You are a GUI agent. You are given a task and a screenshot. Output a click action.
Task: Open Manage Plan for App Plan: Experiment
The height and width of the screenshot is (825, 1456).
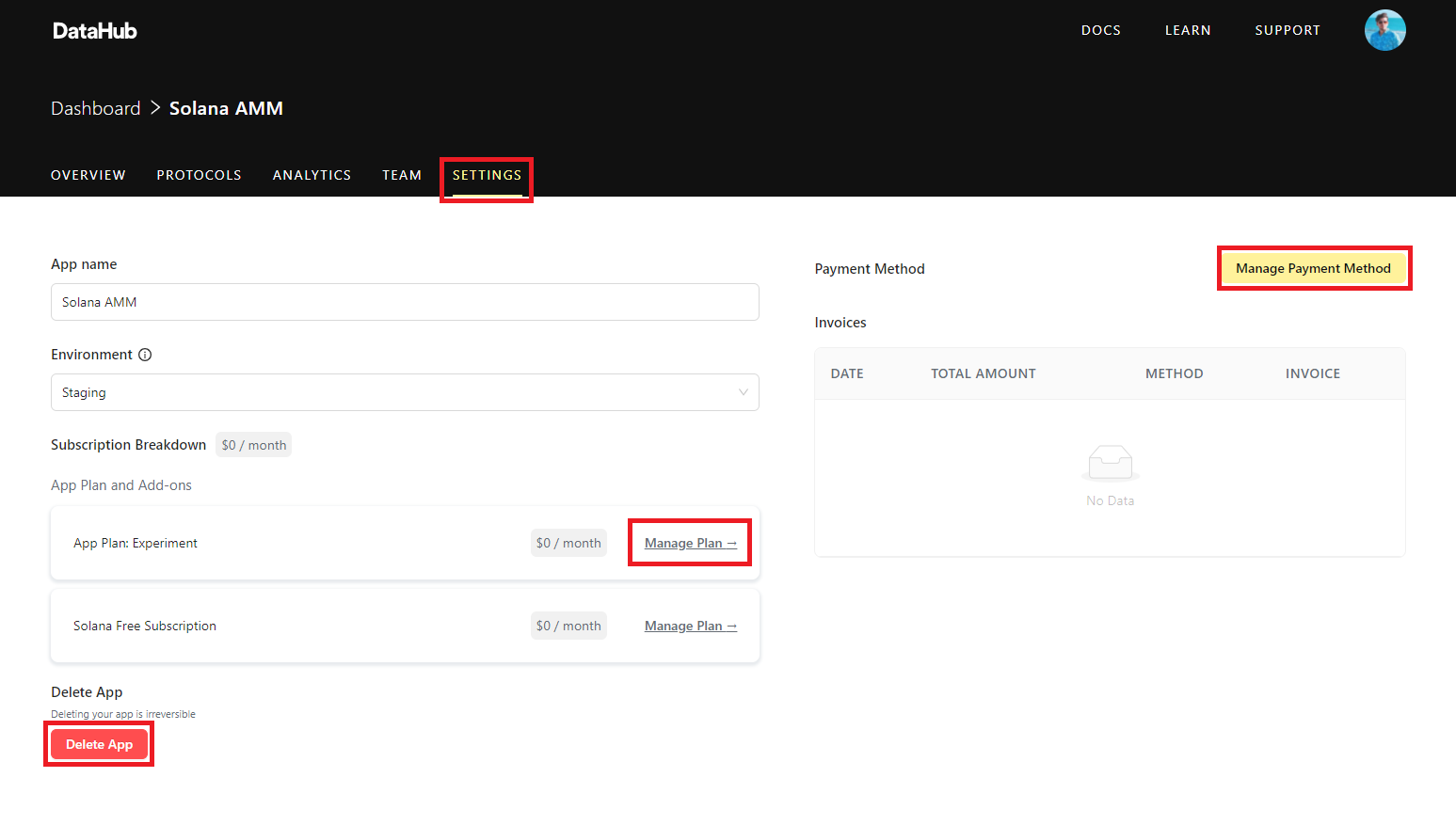[691, 543]
